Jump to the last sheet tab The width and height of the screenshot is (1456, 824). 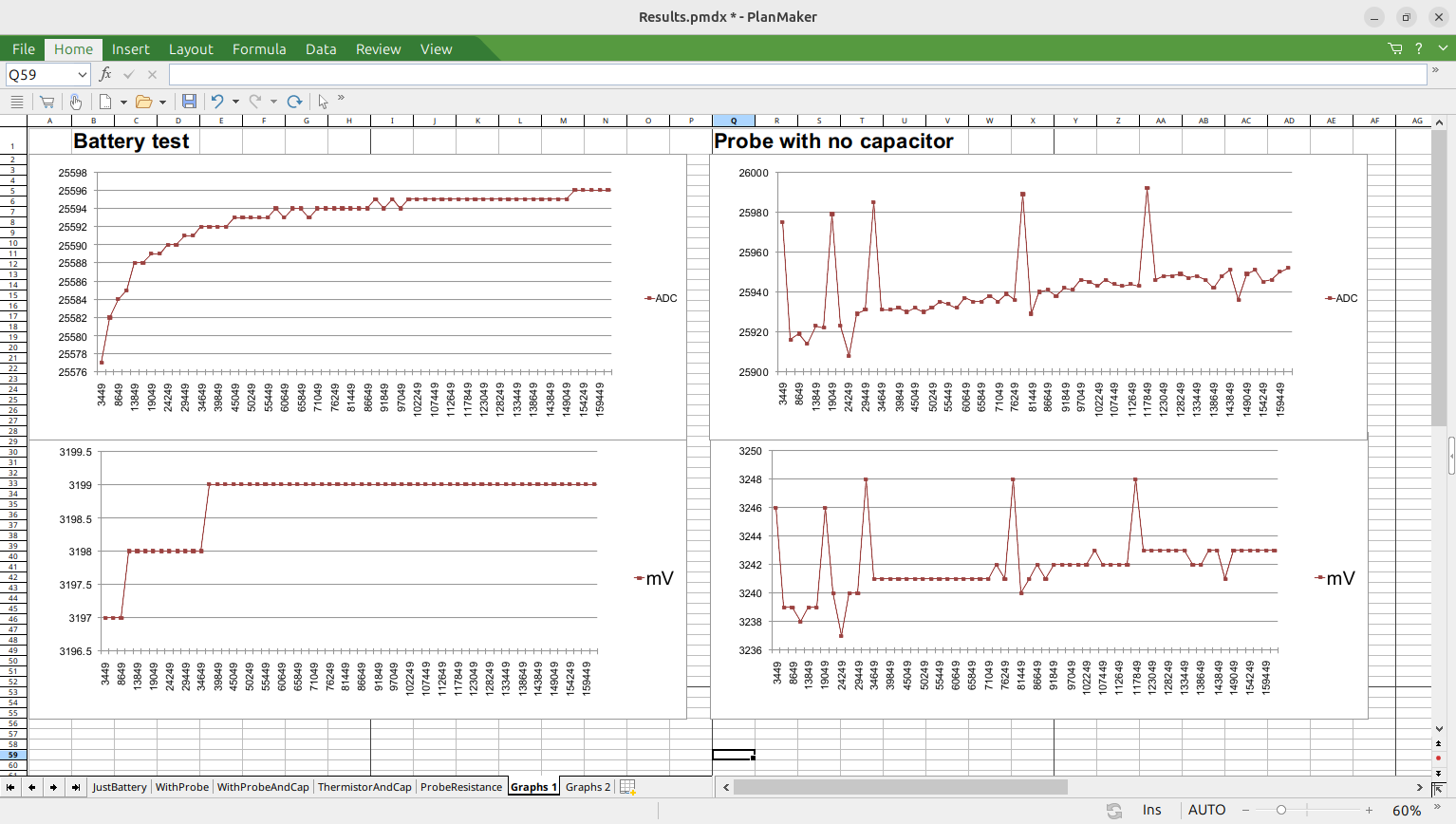click(76, 787)
